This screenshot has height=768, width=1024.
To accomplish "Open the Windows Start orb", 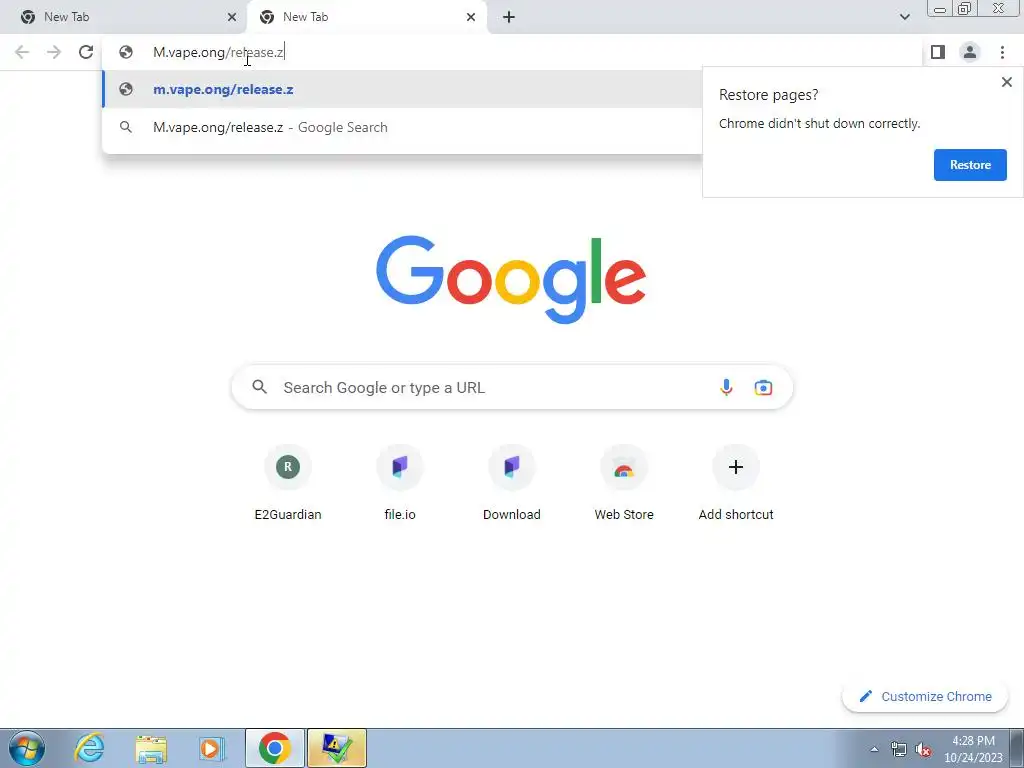I will pos(27,748).
